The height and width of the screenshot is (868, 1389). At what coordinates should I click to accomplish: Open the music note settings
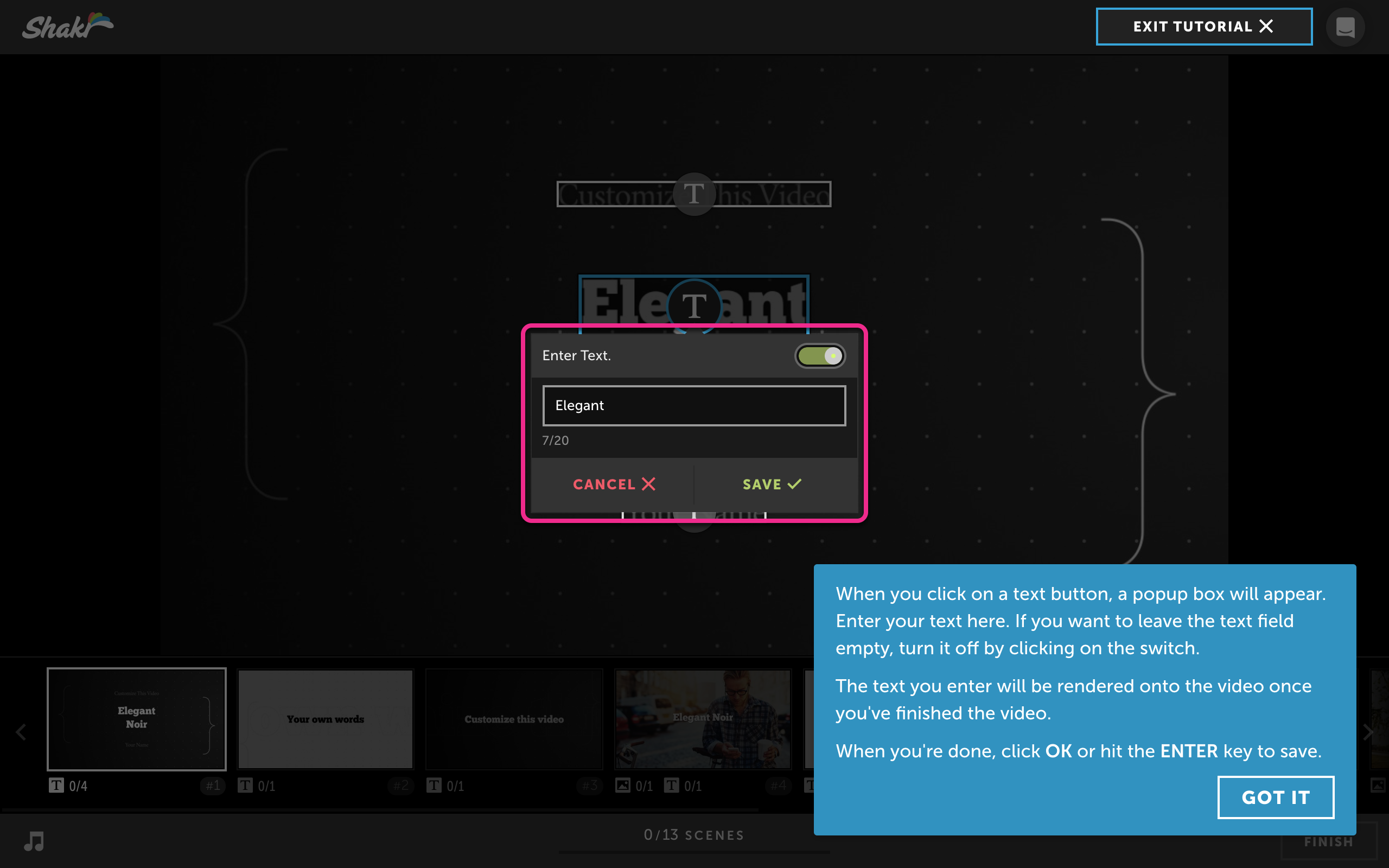pyautogui.click(x=34, y=841)
